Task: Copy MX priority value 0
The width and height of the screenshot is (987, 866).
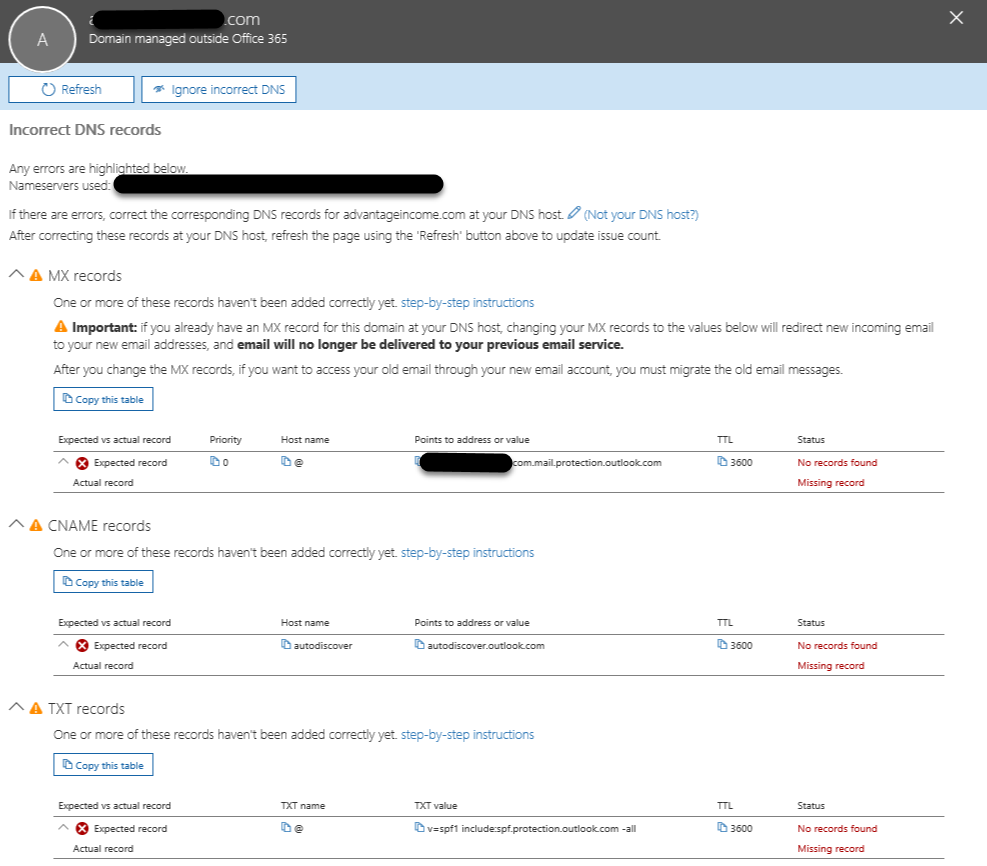Action: point(215,461)
